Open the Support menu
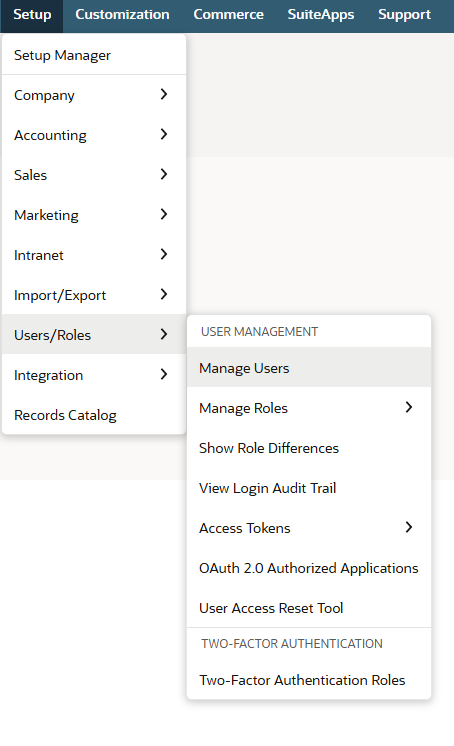Viewport: 454px width, 746px height. pos(405,15)
